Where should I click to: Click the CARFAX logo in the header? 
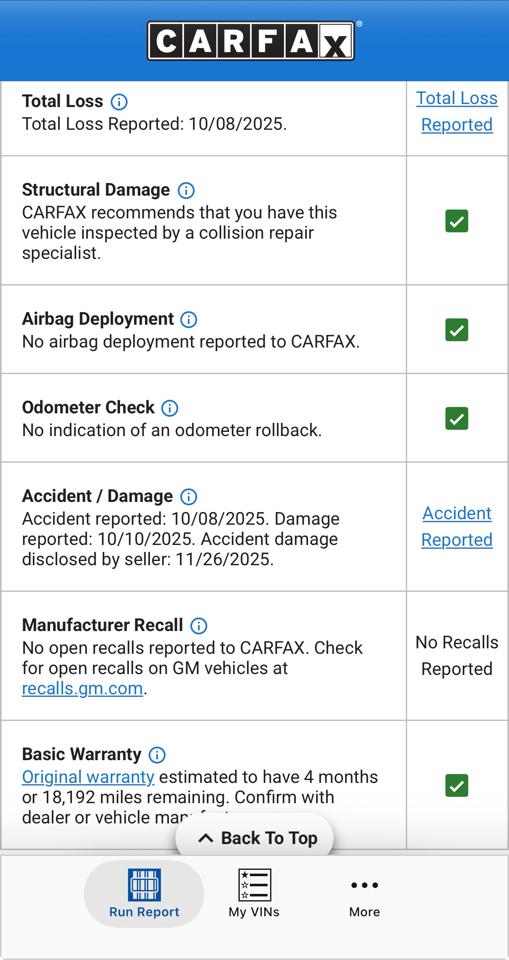coord(251,40)
